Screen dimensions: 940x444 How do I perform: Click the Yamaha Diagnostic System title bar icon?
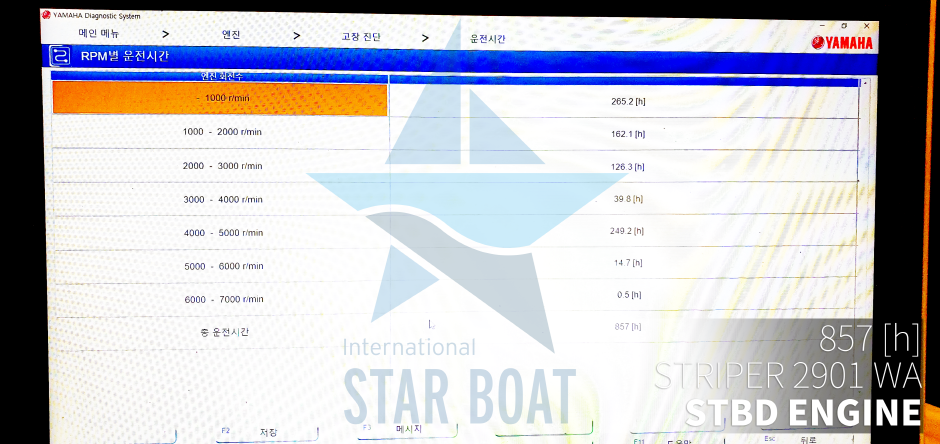46,15
